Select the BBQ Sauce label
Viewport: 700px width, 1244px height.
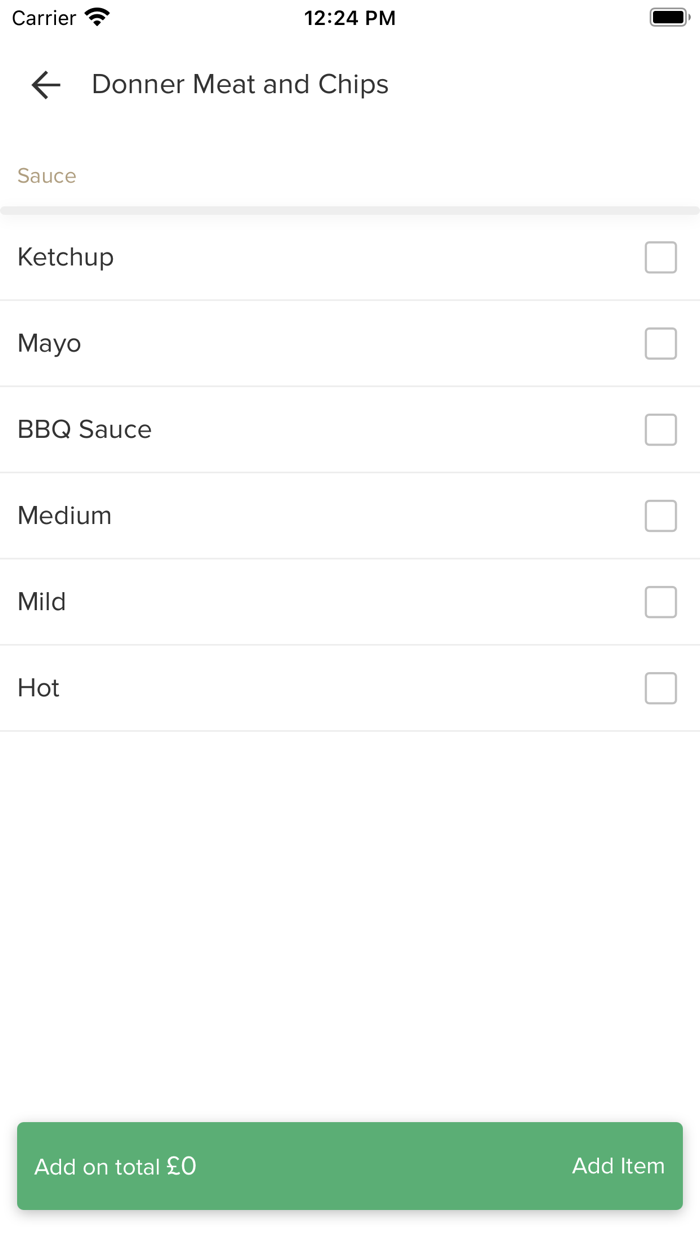(85, 429)
